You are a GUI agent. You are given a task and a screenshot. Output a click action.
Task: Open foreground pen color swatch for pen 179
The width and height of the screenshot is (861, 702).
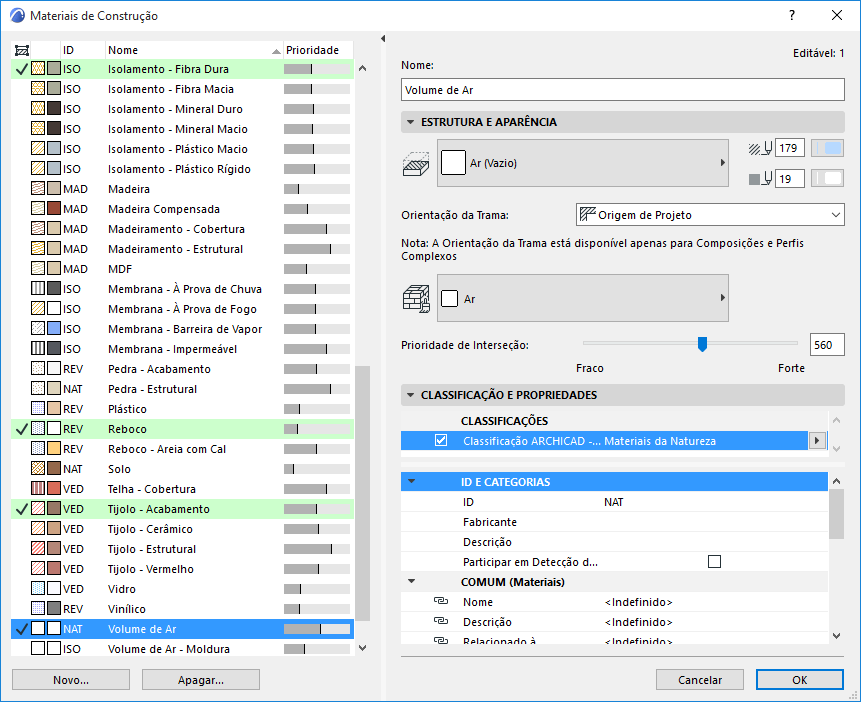(828, 148)
